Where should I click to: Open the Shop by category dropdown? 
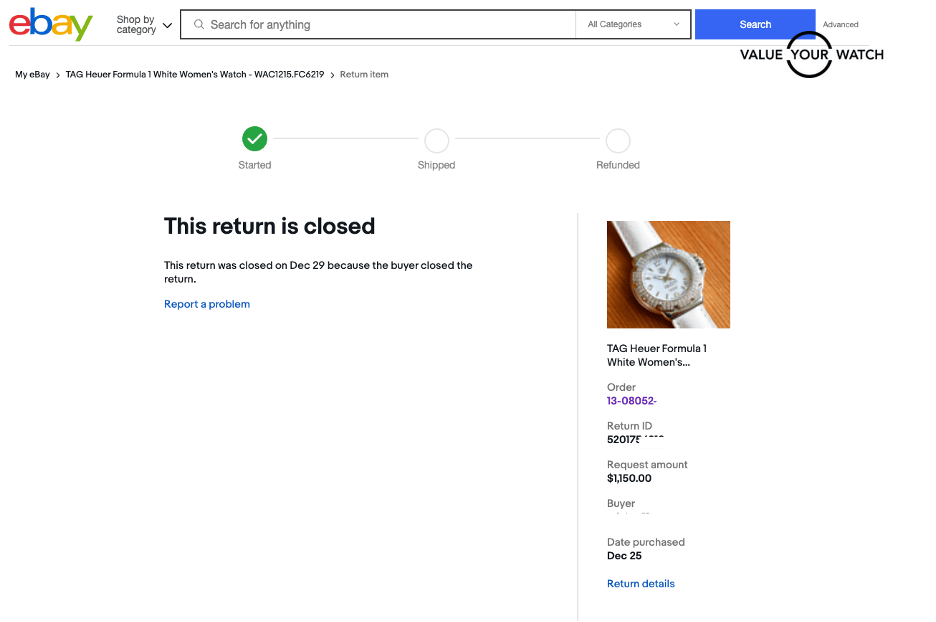click(144, 25)
